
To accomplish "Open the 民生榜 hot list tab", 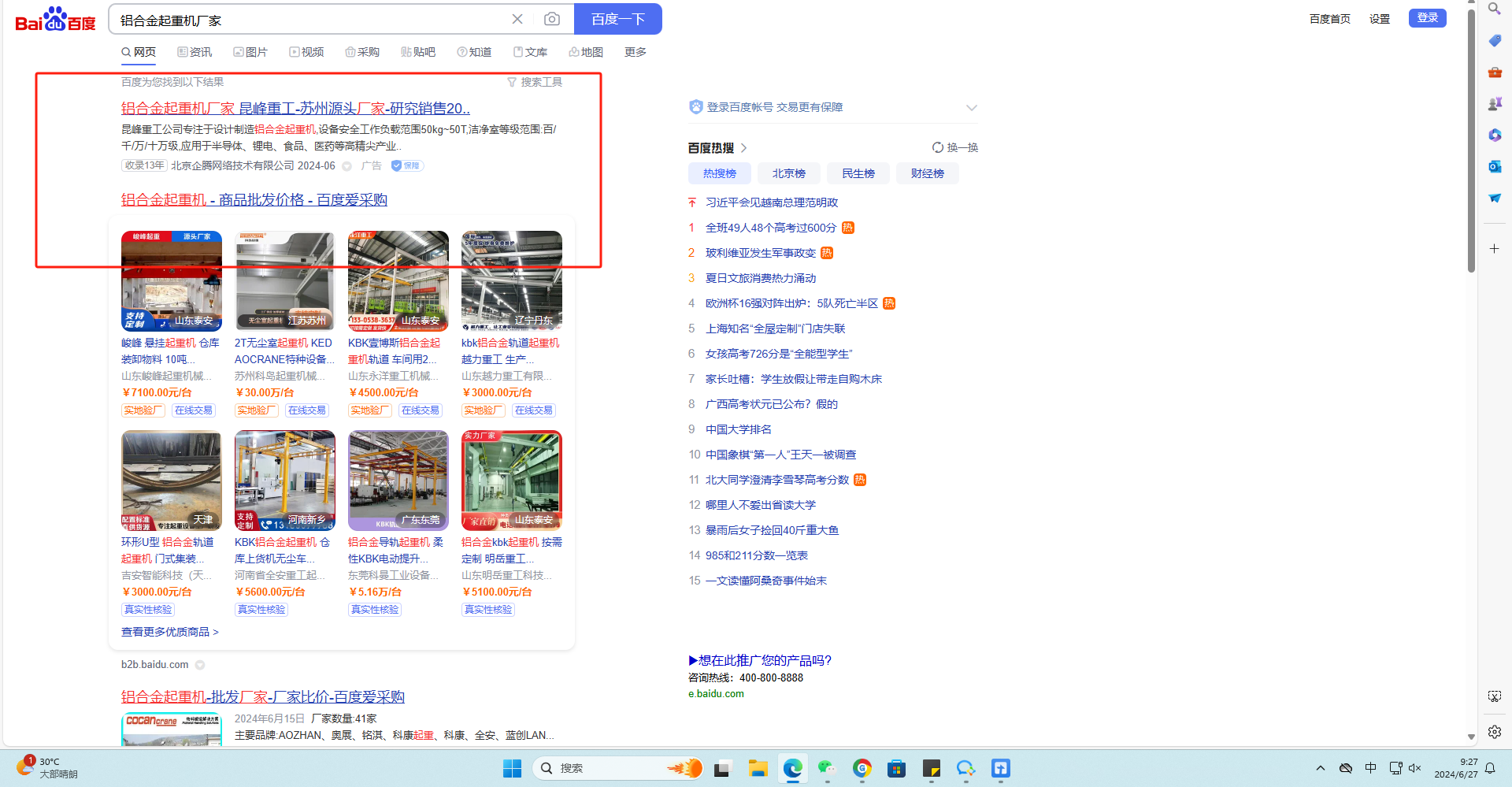I will click(858, 173).
